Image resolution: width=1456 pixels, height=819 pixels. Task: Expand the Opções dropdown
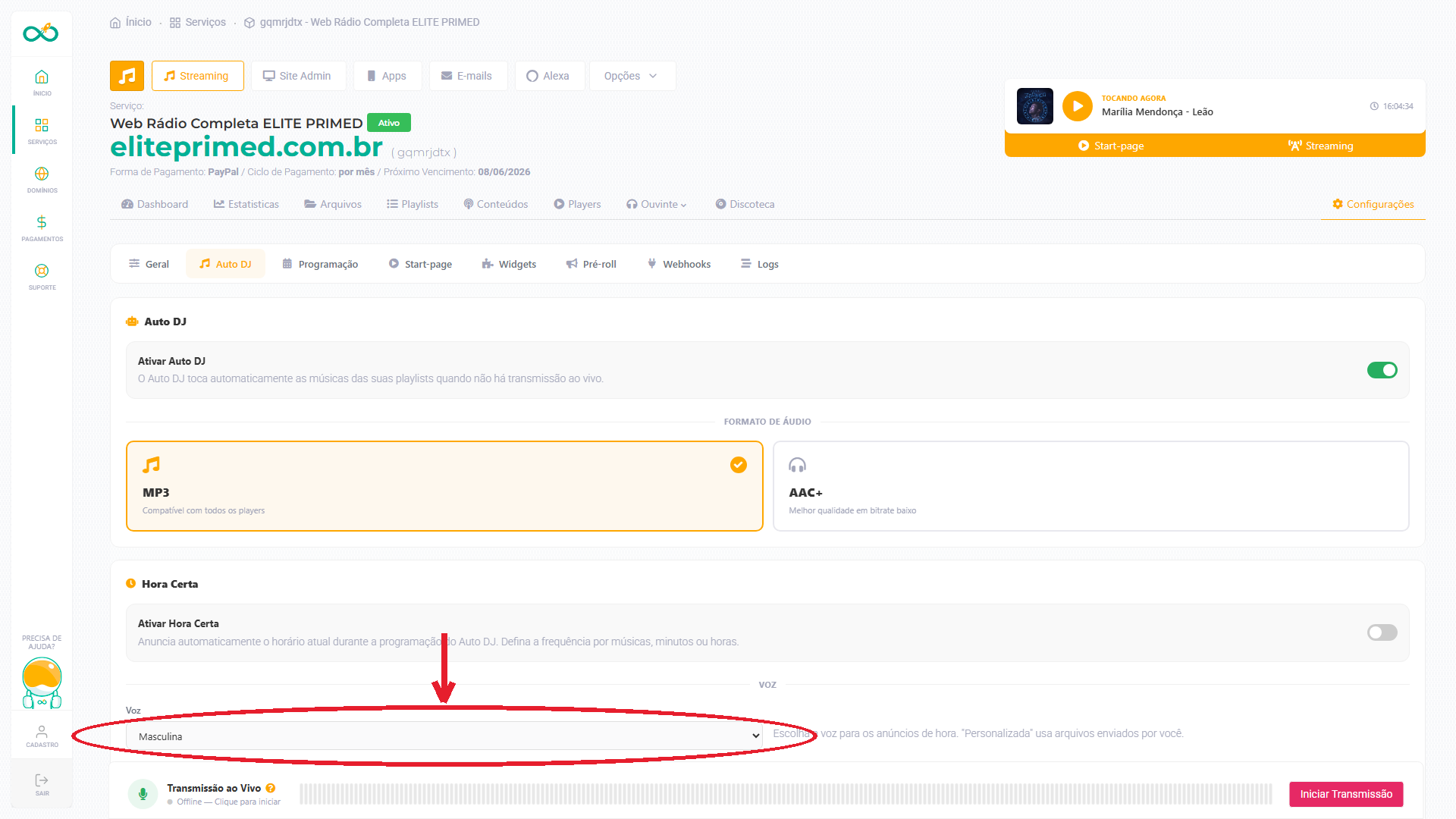point(632,76)
